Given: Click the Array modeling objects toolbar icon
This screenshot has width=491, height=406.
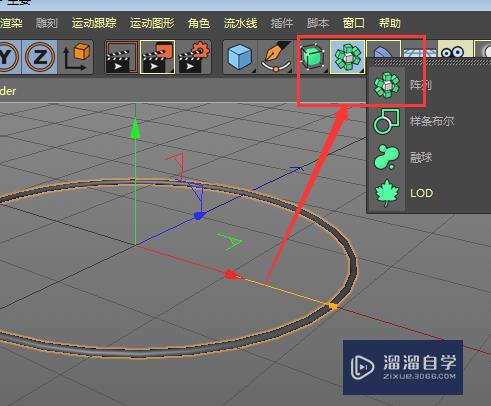Looking at the screenshot, I should [x=347, y=57].
